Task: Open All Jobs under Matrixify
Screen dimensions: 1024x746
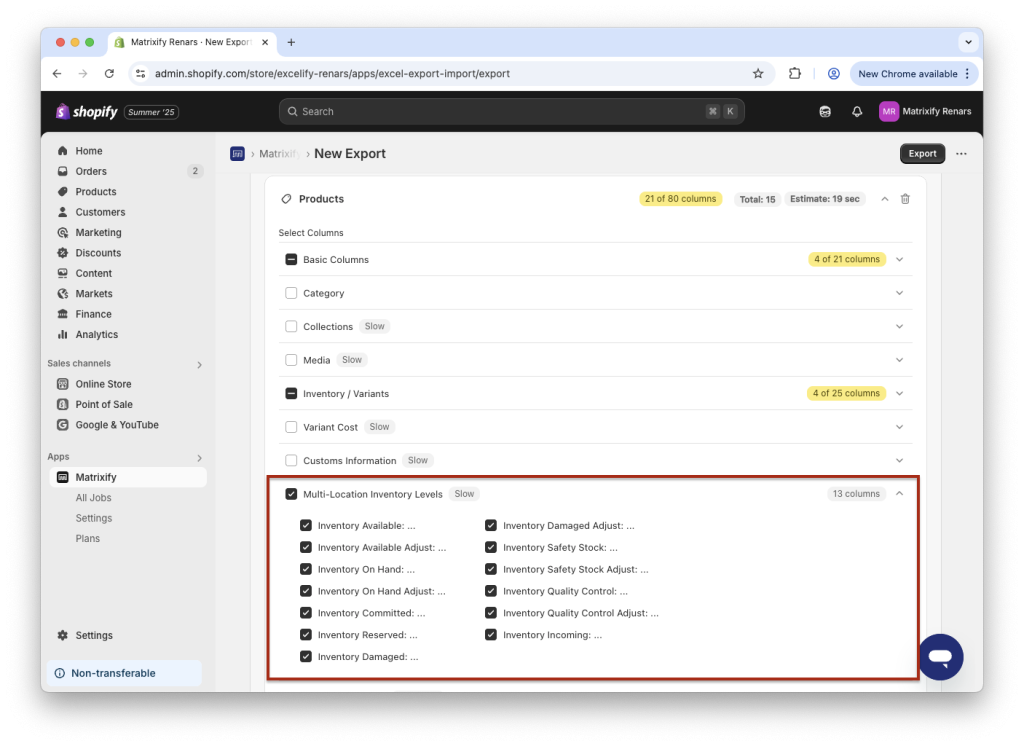Action: tap(93, 497)
